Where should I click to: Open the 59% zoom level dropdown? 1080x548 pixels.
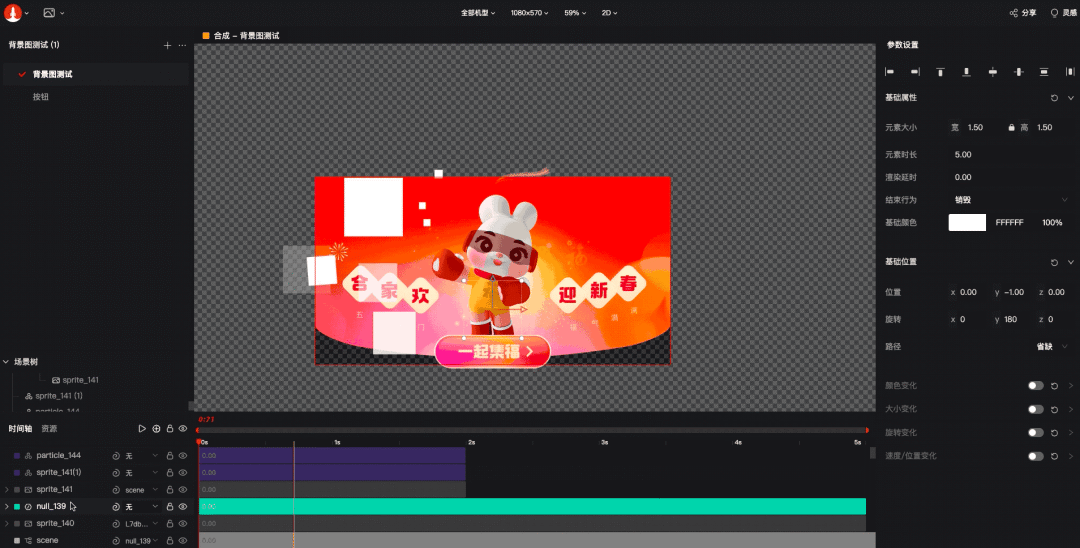click(x=577, y=13)
